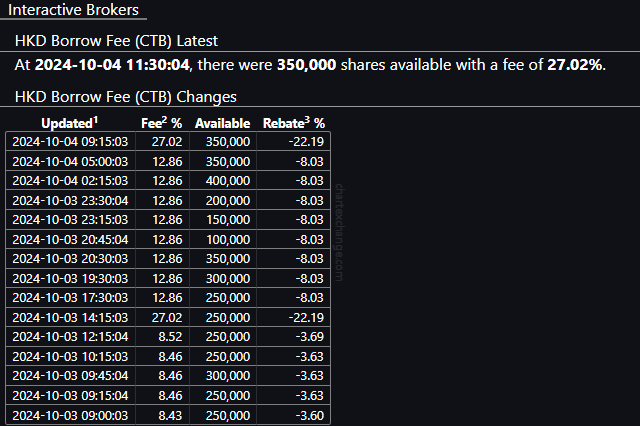640x426 pixels.
Task: Click the 27.02 fee on 2024-10-03 14:15:03 row
Action: [167, 317]
